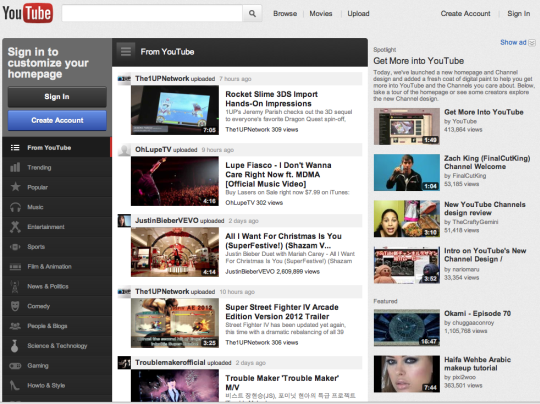This screenshot has width=540, height=404.
Task: Click Get More Into YouTube spotlight thumbnail
Action: [407, 126]
